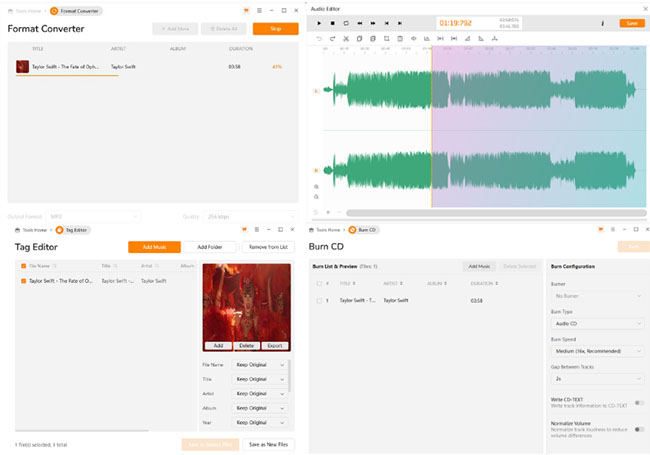Redo the edit in Audio Editor
Viewport: 650px width, 455px height.
point(332,39)
